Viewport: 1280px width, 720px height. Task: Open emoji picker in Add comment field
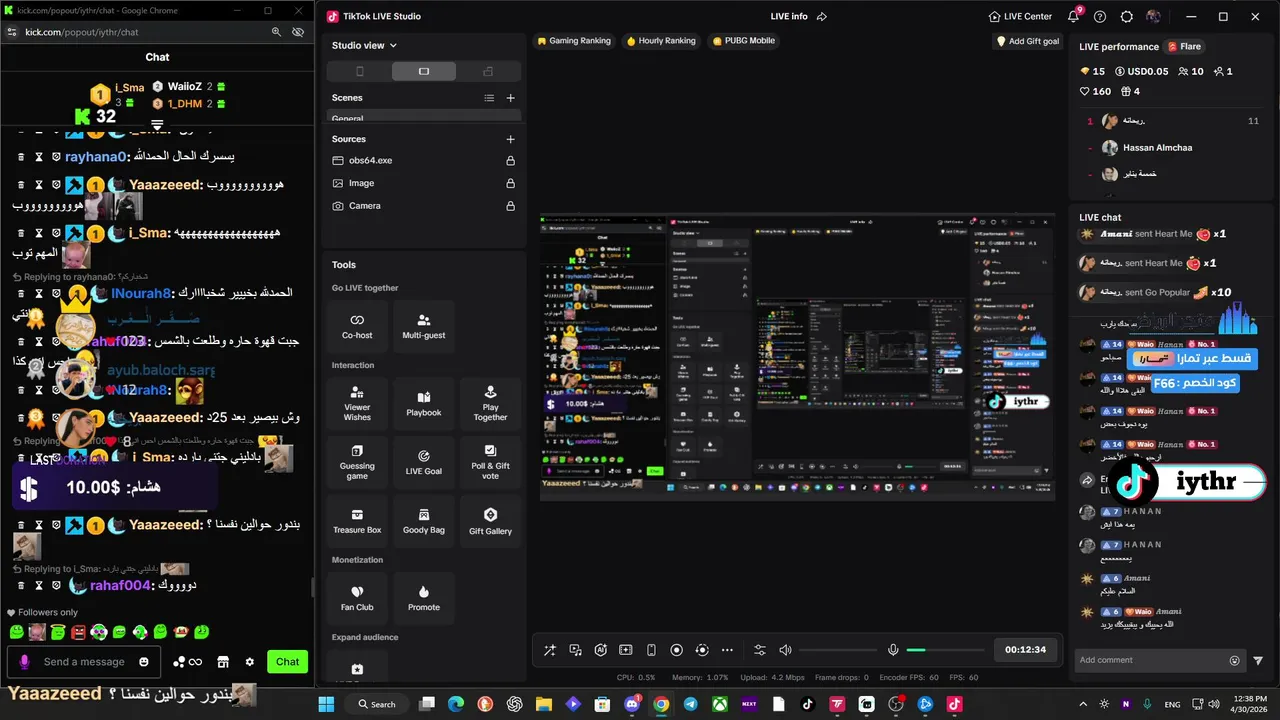pyautogui.click(x=1235, y=660)
